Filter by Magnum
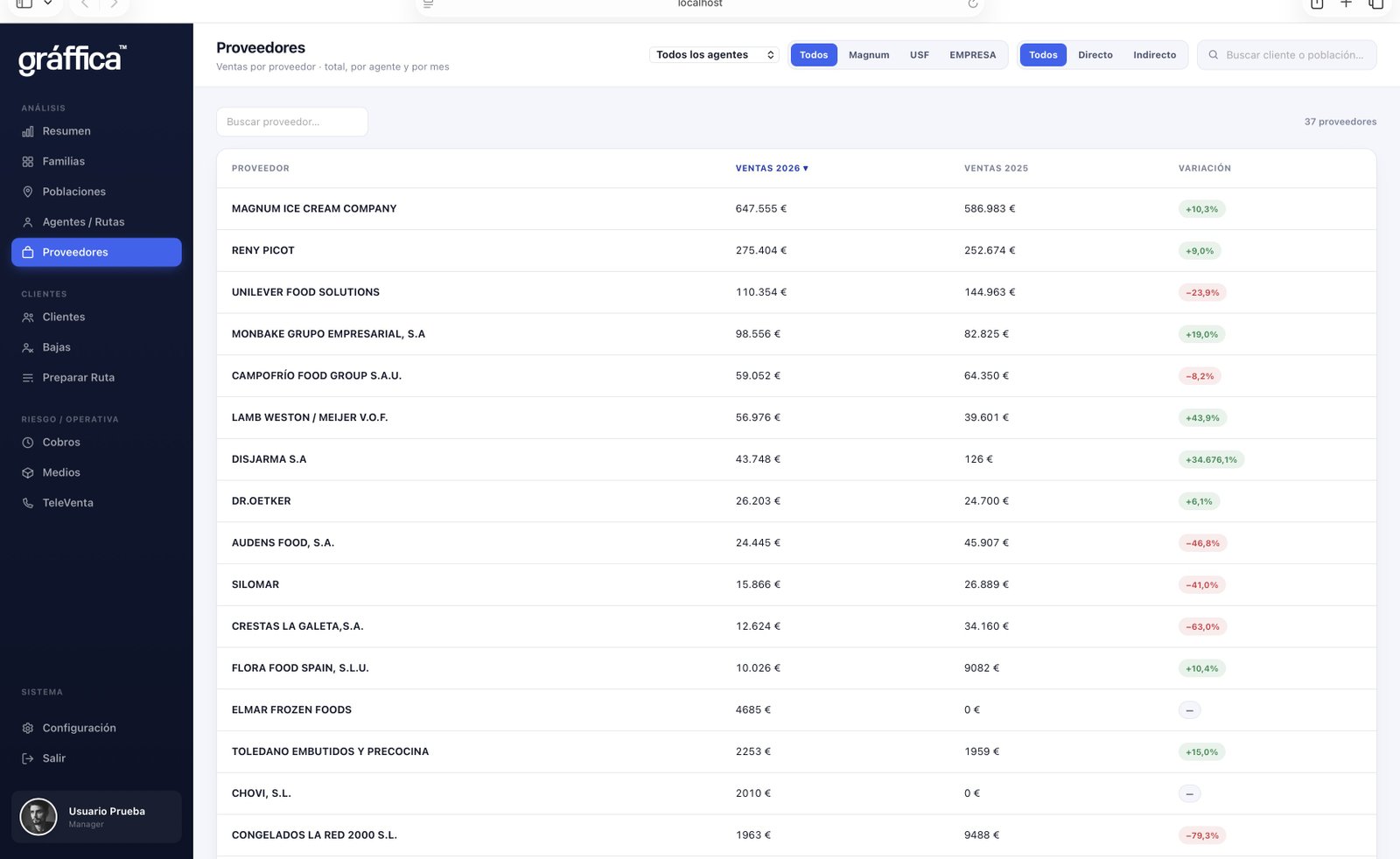 tap(869, 55)
